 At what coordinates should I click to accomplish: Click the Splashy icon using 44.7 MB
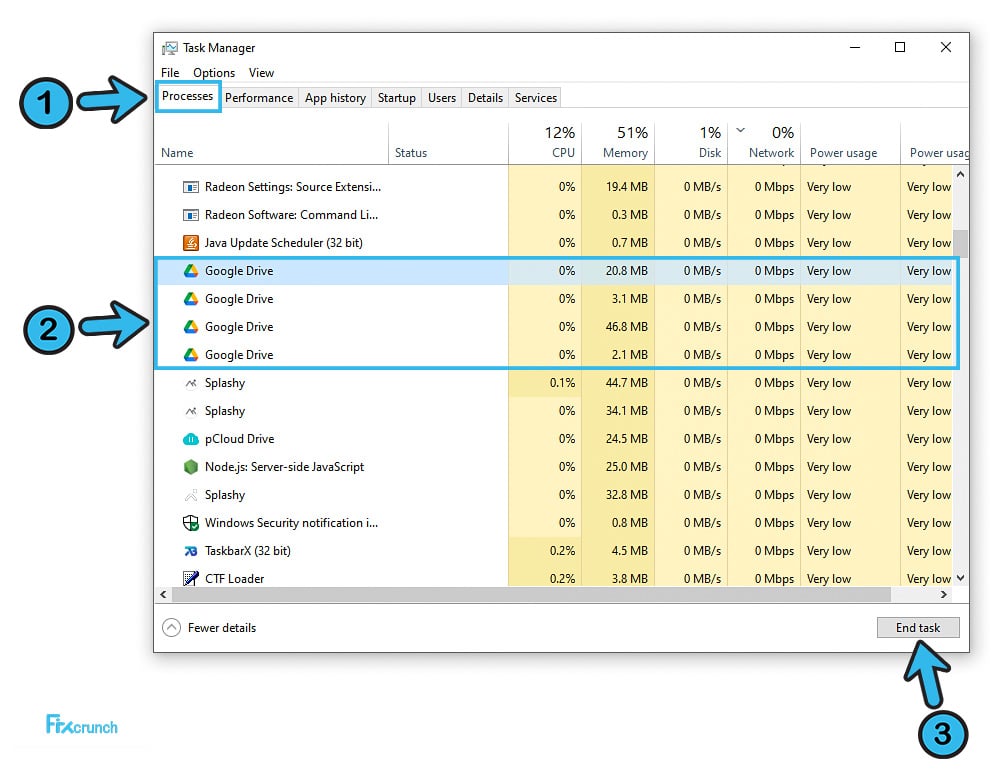coord(190,383)
